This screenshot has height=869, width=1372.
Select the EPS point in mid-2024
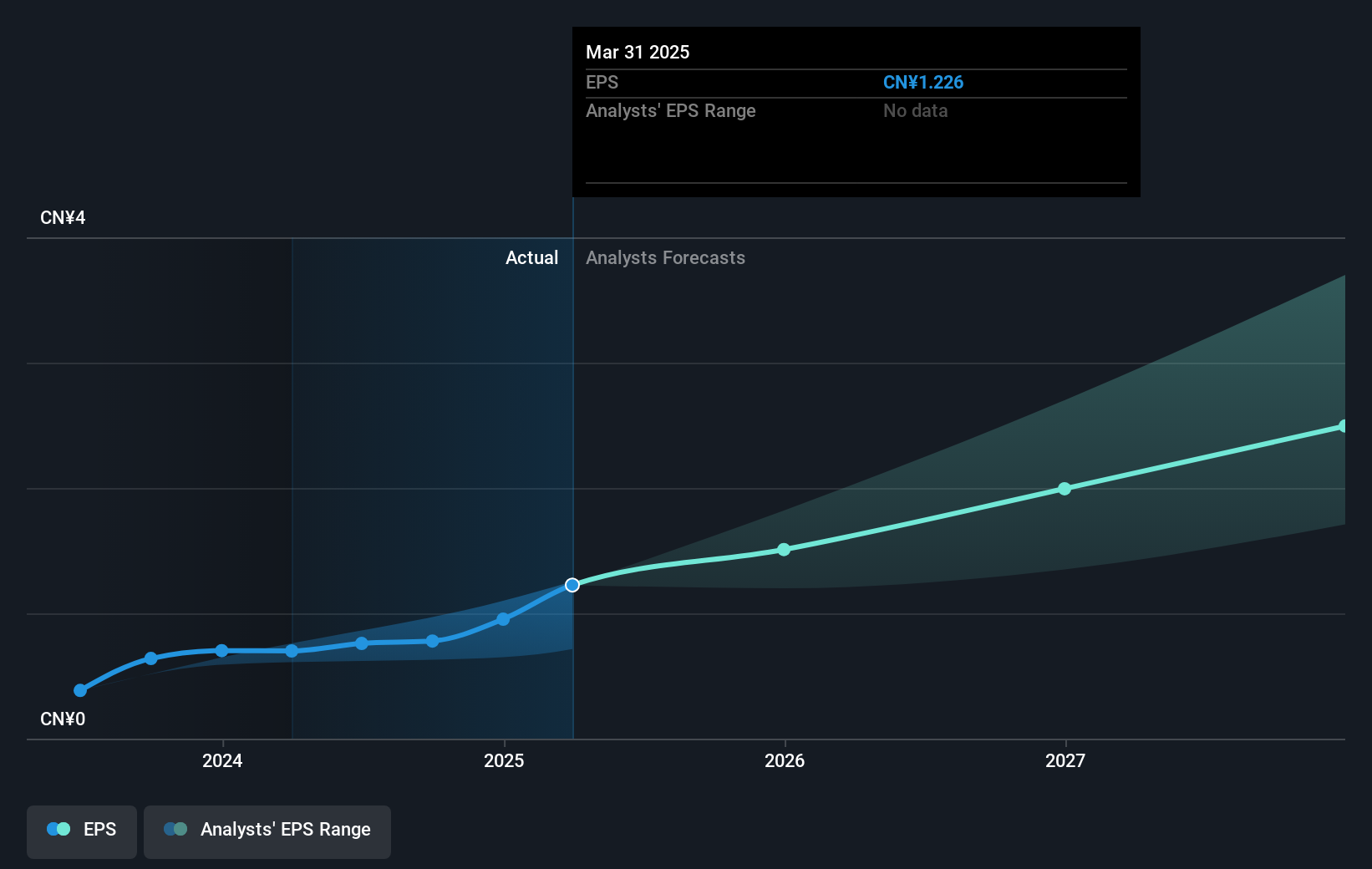[x=362, y=643]
